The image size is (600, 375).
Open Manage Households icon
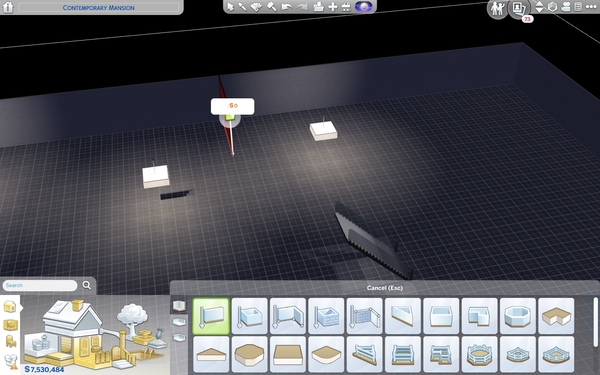click(497, 8)
